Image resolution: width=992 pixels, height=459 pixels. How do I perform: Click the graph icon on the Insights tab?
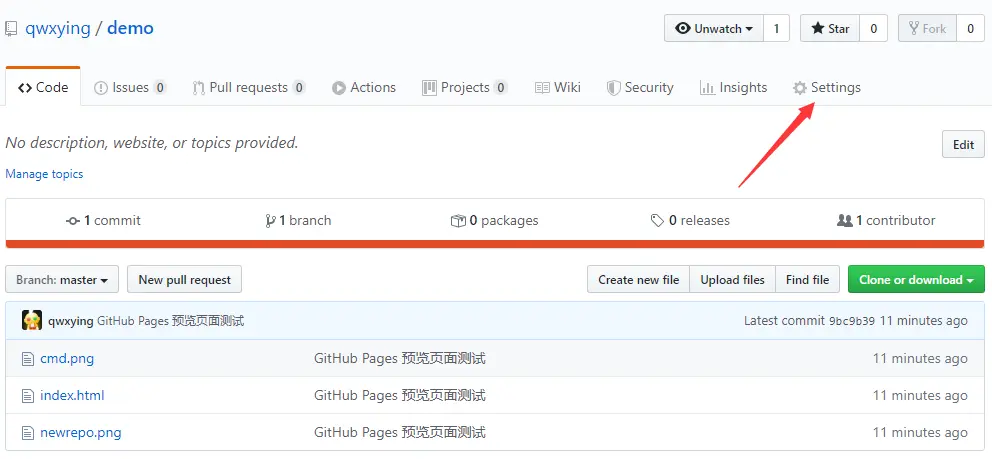(707, 88)
